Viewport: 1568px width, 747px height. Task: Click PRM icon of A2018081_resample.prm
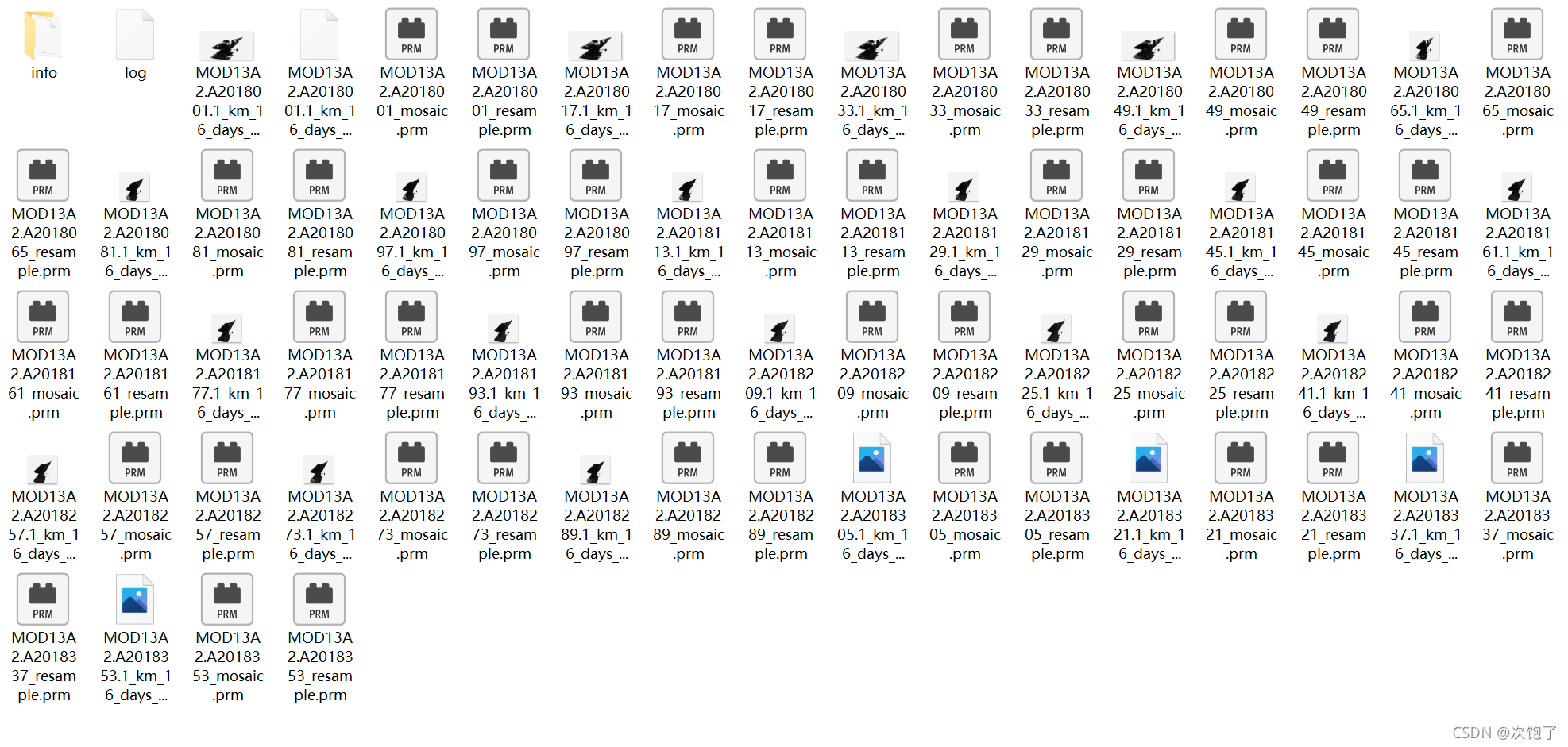click(319, 175)
